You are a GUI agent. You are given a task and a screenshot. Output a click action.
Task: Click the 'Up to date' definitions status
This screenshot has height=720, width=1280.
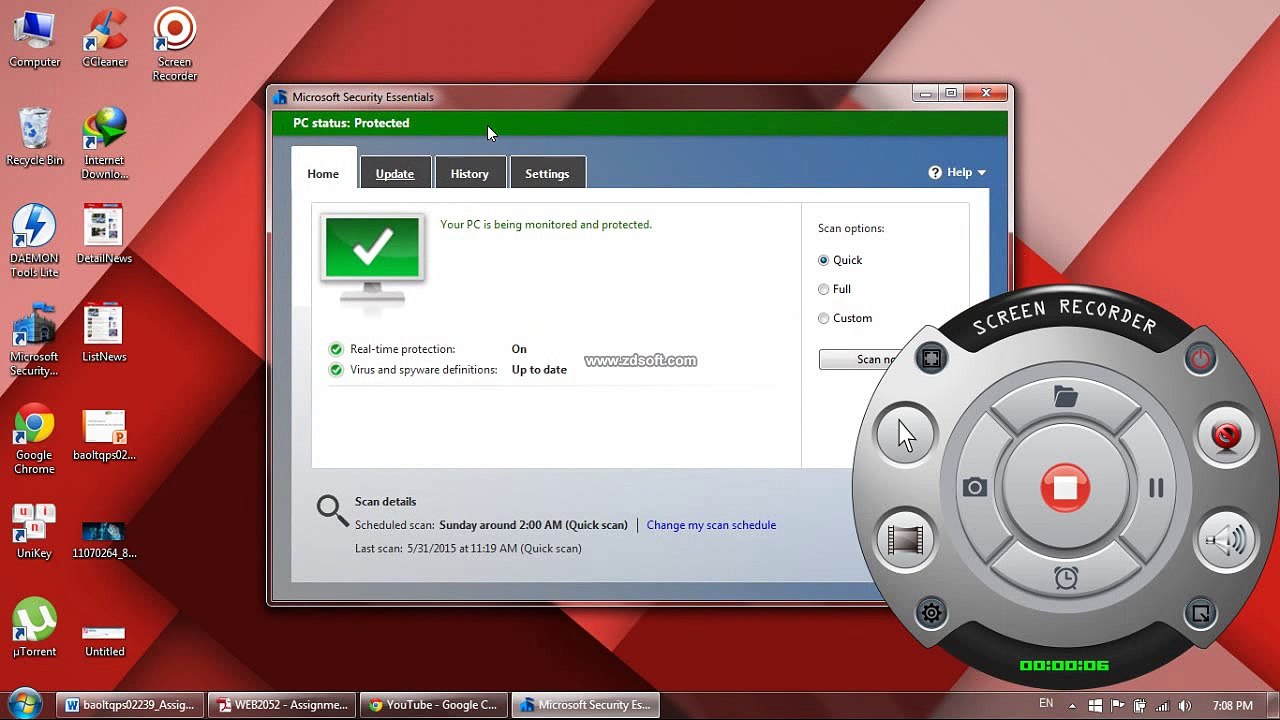(x=539, y=370)
